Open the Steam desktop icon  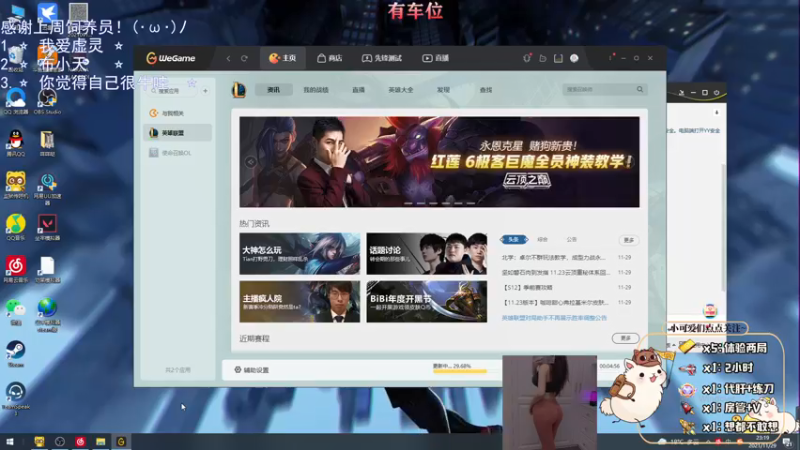(x=16, y=354)
